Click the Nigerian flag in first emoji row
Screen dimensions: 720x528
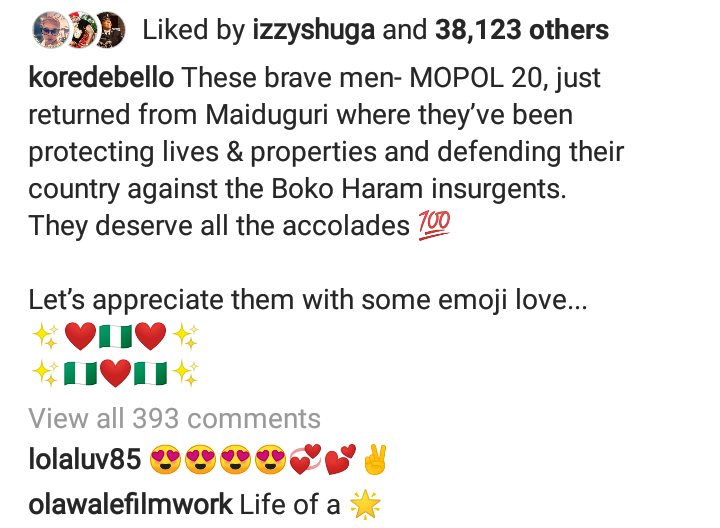pos(116,337)
